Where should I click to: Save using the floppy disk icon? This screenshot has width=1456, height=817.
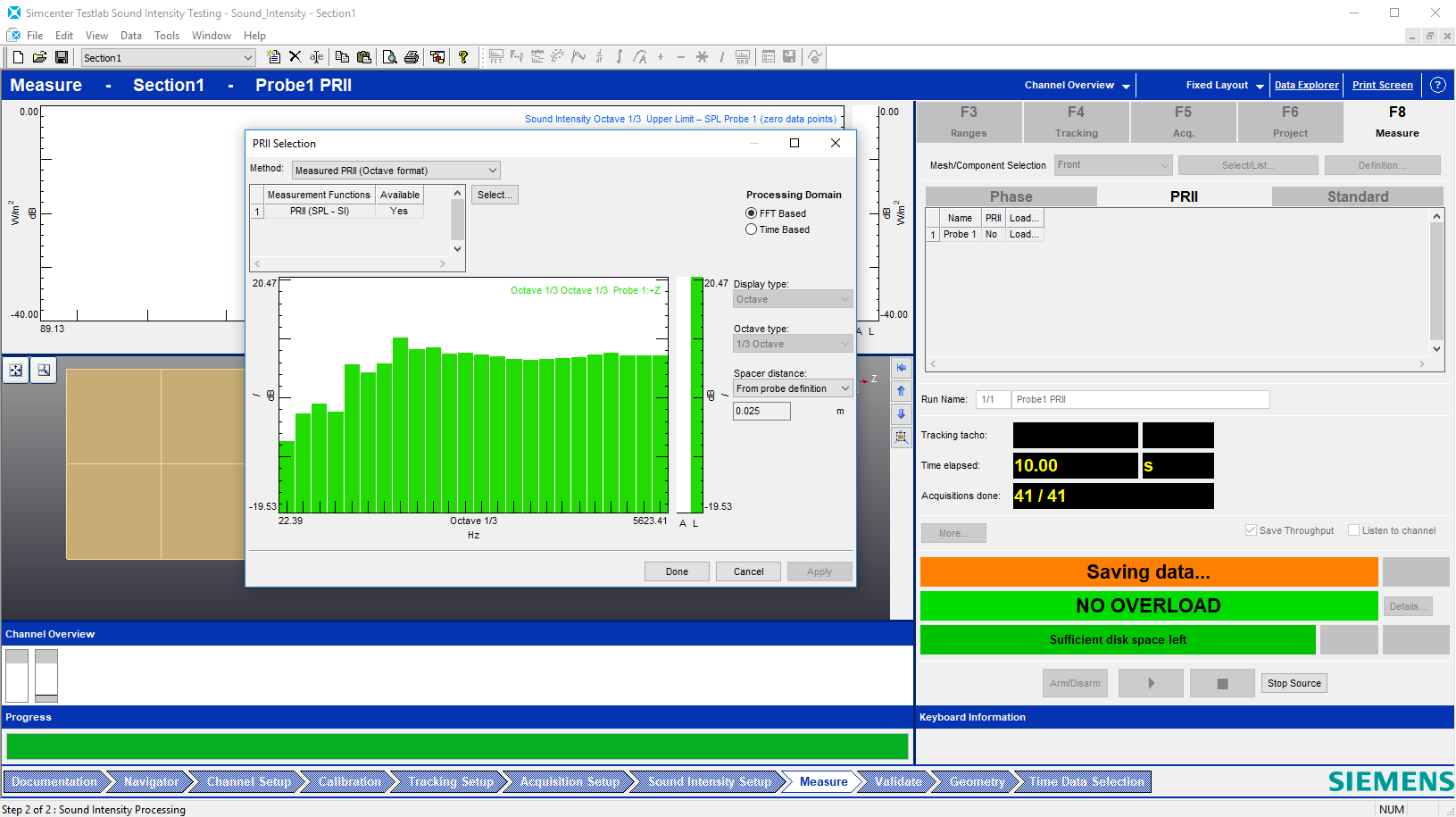pyautogui.click(x=62, y=57)
